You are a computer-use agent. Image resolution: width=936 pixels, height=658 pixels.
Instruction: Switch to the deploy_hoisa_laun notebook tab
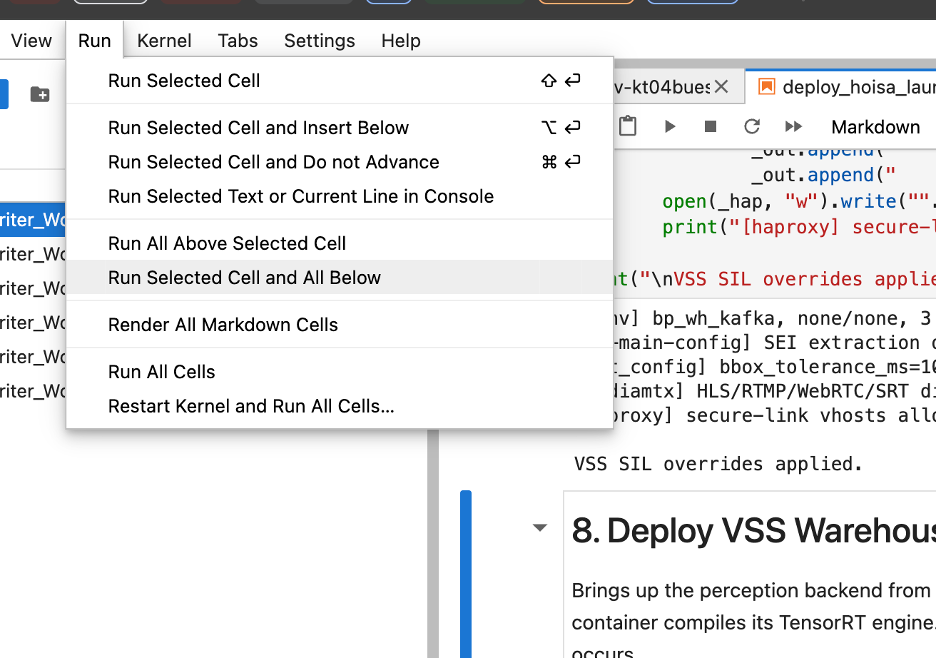click(x=840, y=87)
